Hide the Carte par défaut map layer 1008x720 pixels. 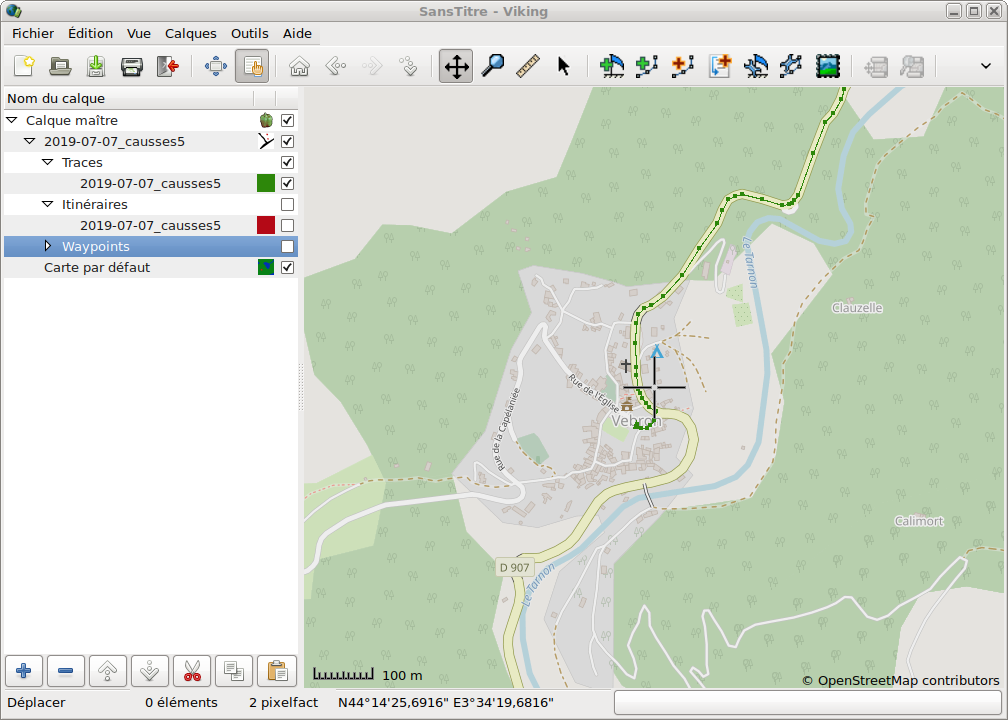pos(288,268)
